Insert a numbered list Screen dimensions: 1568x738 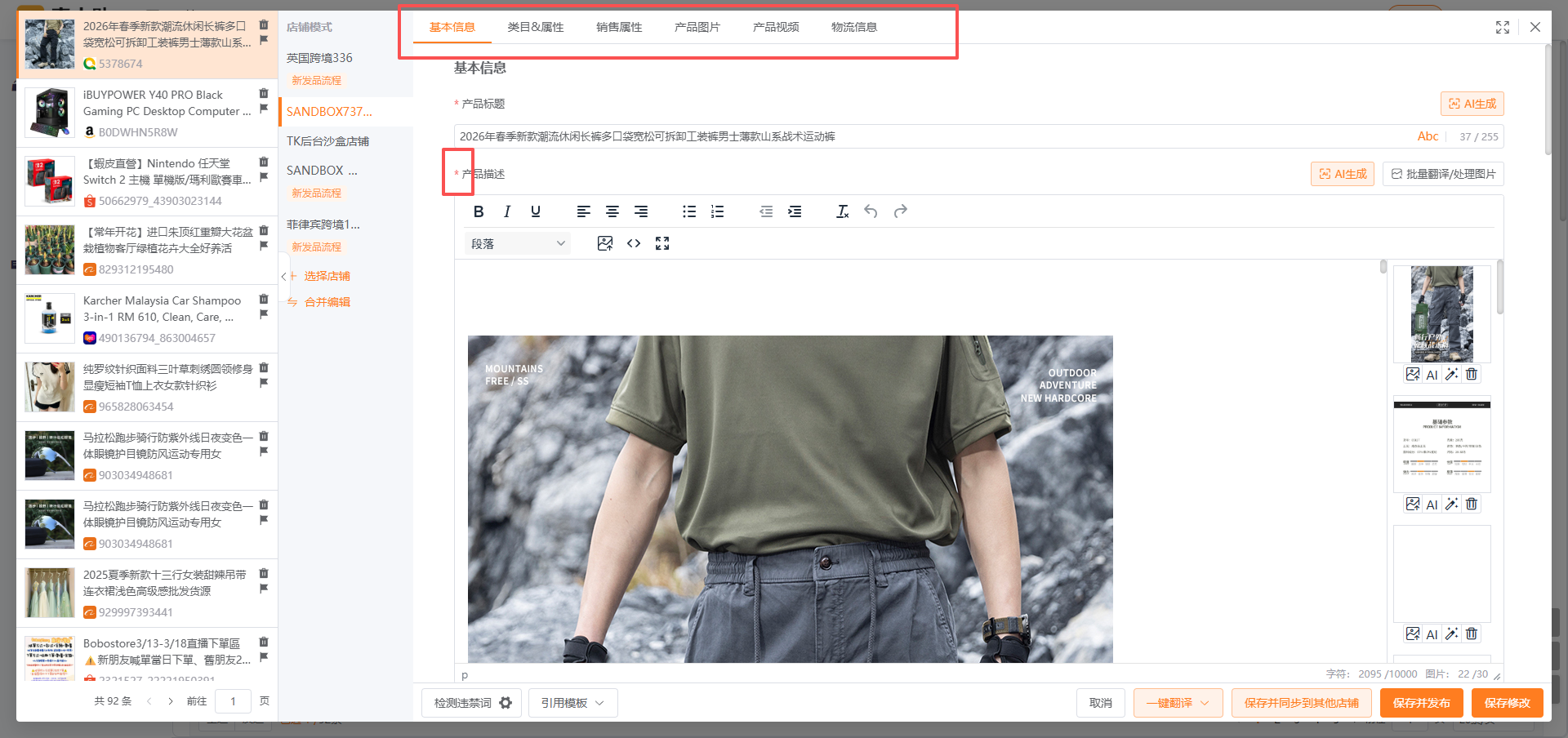718,211
